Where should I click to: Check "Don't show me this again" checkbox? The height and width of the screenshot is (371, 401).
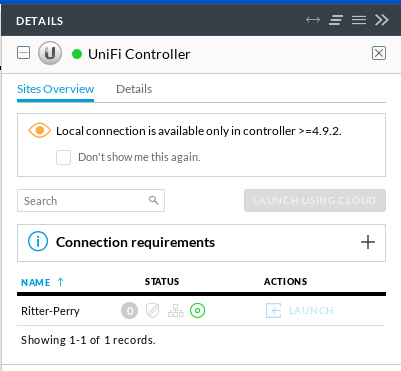click(x=63, y=157)
